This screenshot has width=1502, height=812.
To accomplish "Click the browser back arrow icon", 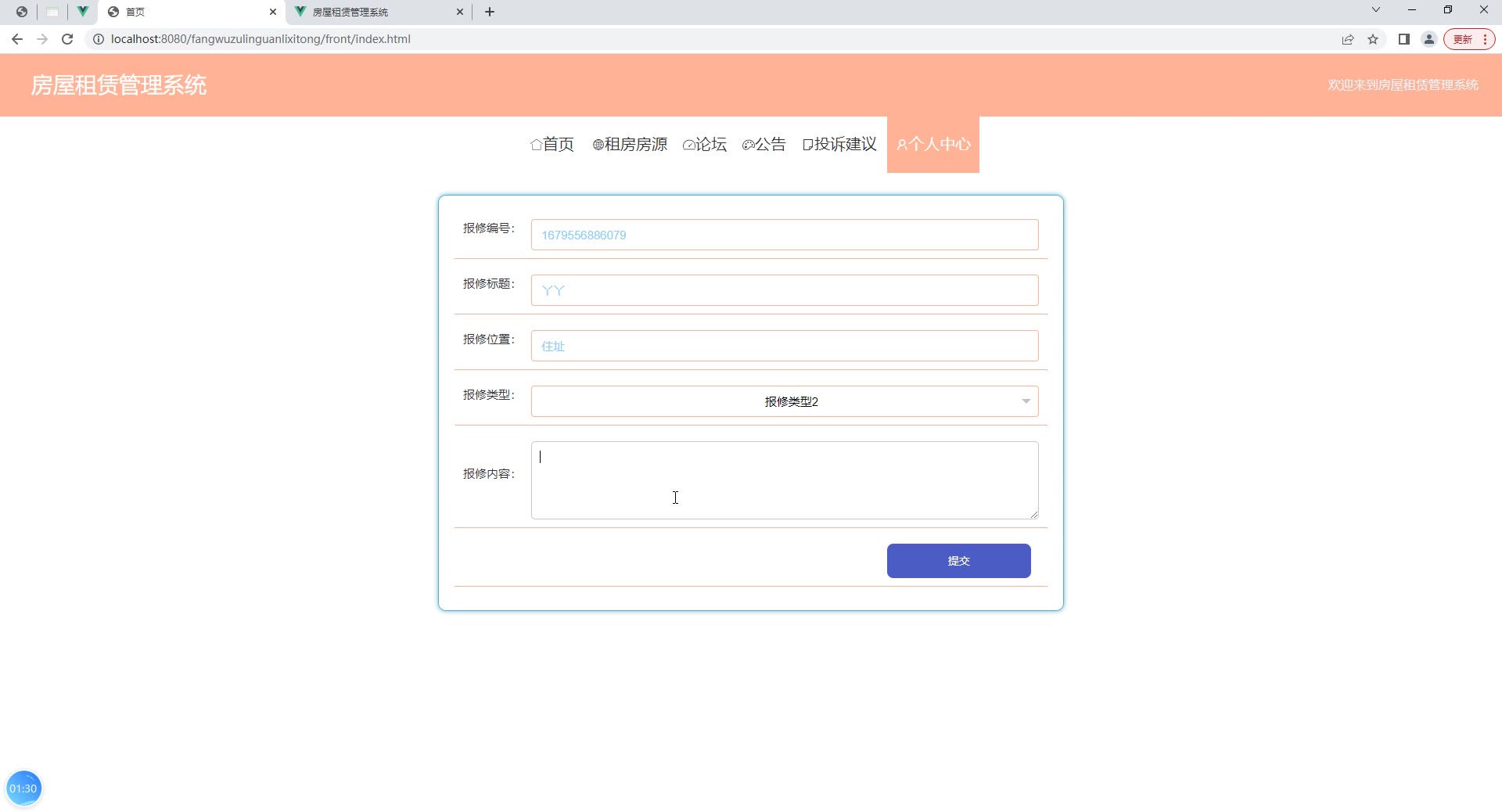I will tap(17, 39).
